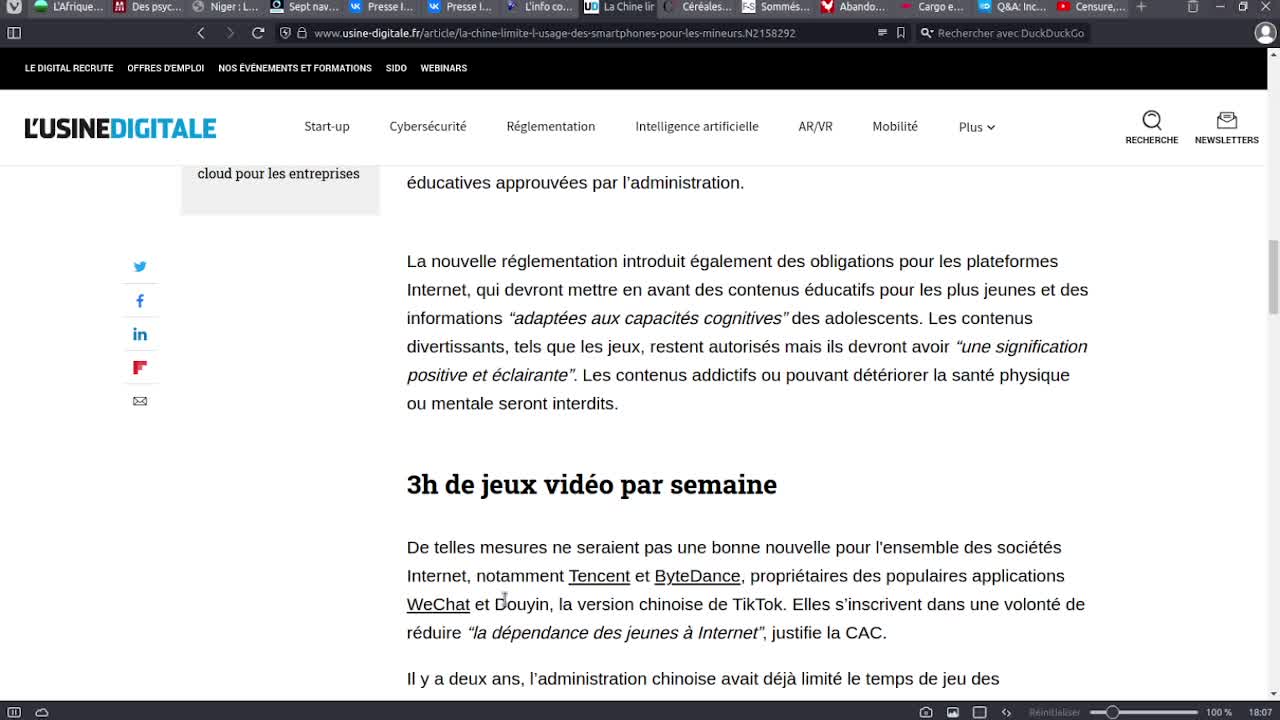Go forward to next page
The height and width of the screenshot is (720, 1280).
click(229, 33)
